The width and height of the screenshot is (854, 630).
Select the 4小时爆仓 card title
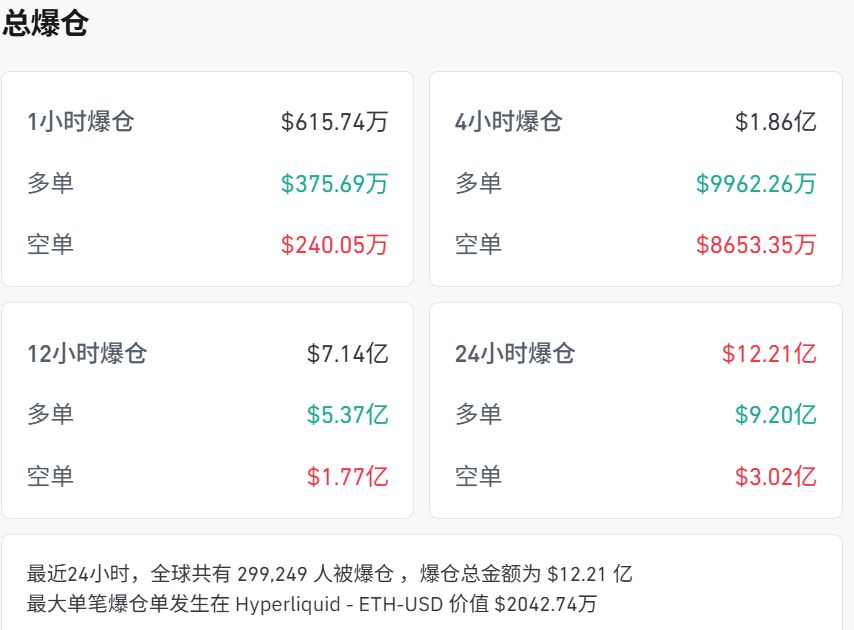[509, 123]
